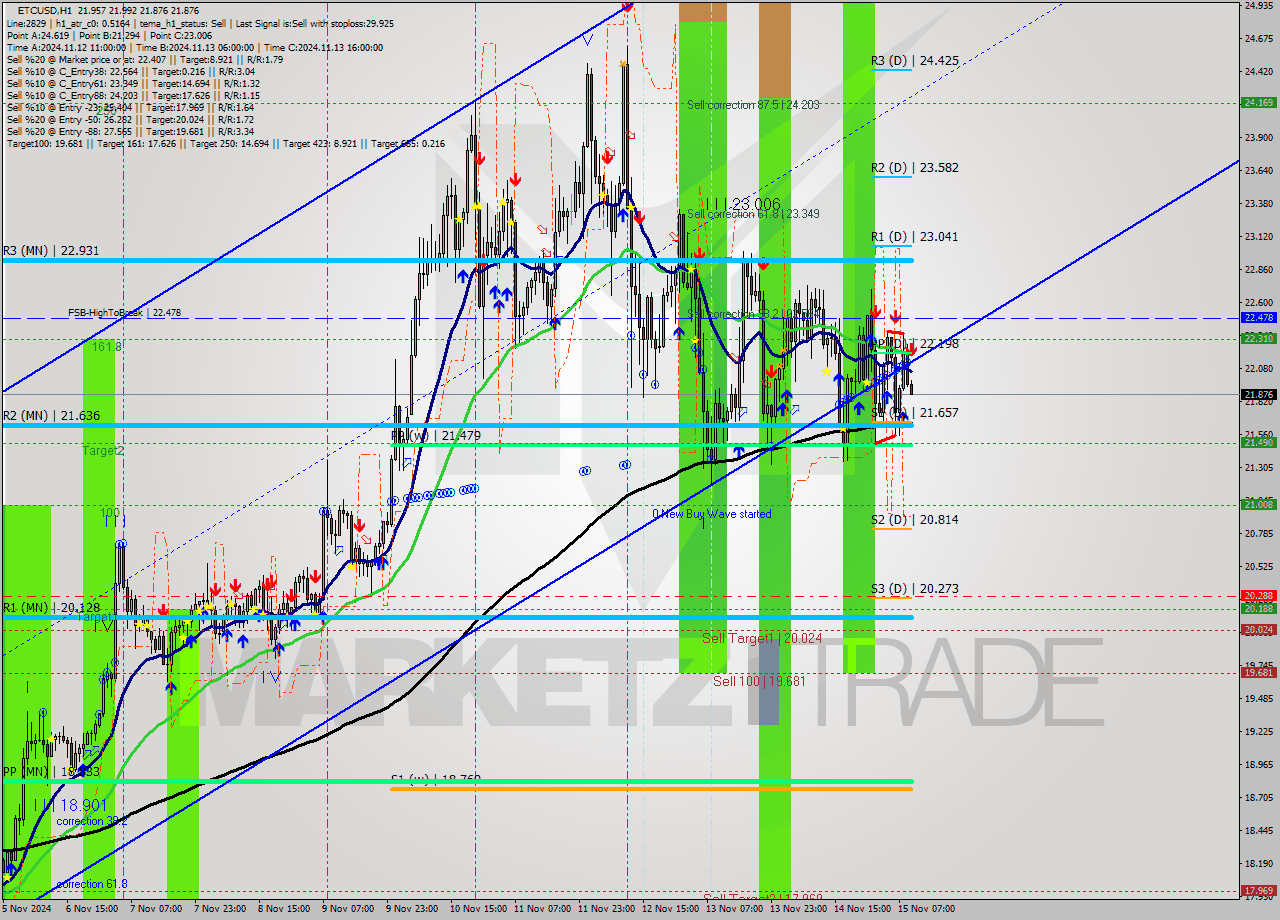Click the 22.310 green price tag

click(x=1258, y=338)
